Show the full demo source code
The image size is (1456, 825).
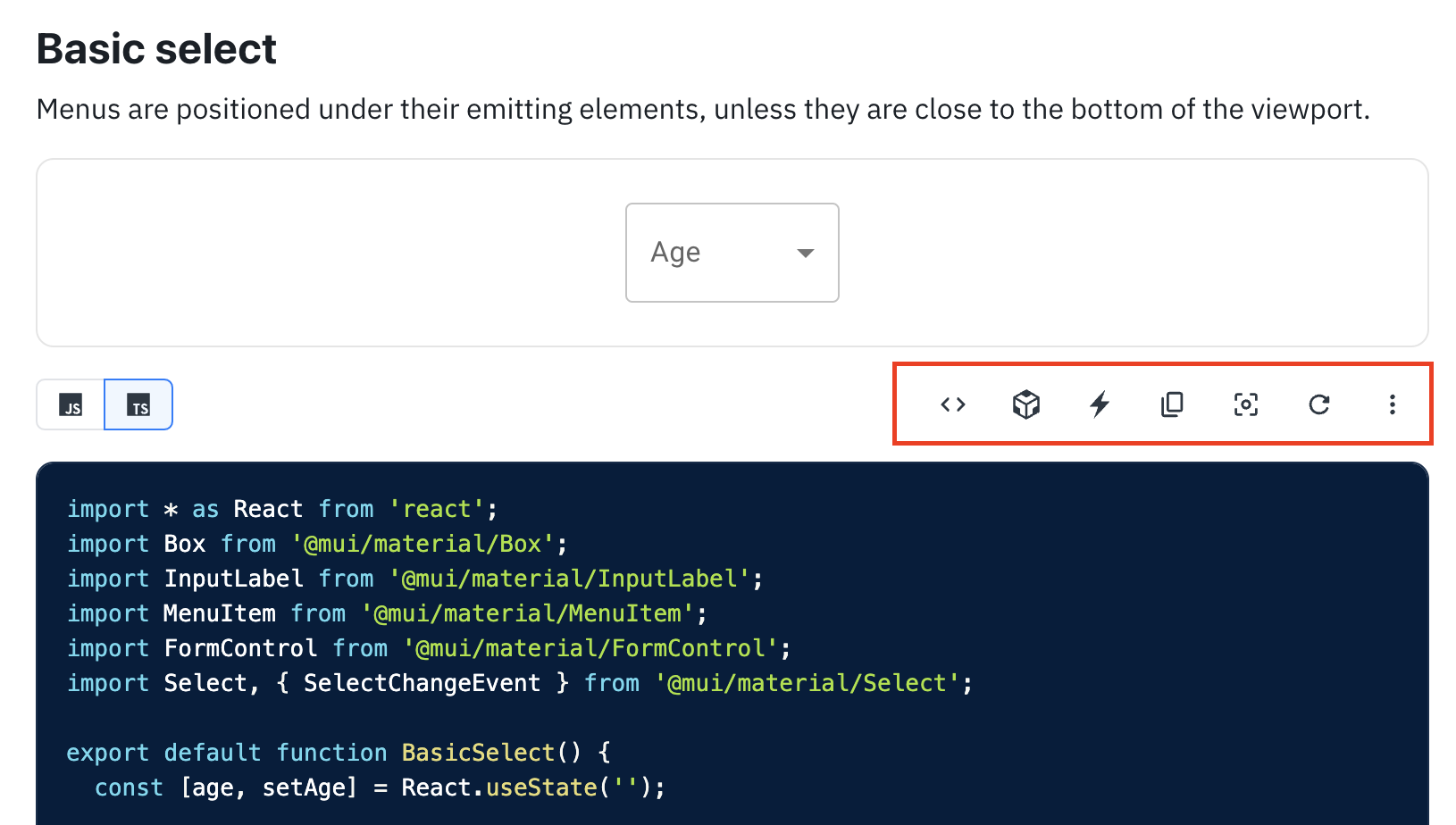(x=952, y=404)
